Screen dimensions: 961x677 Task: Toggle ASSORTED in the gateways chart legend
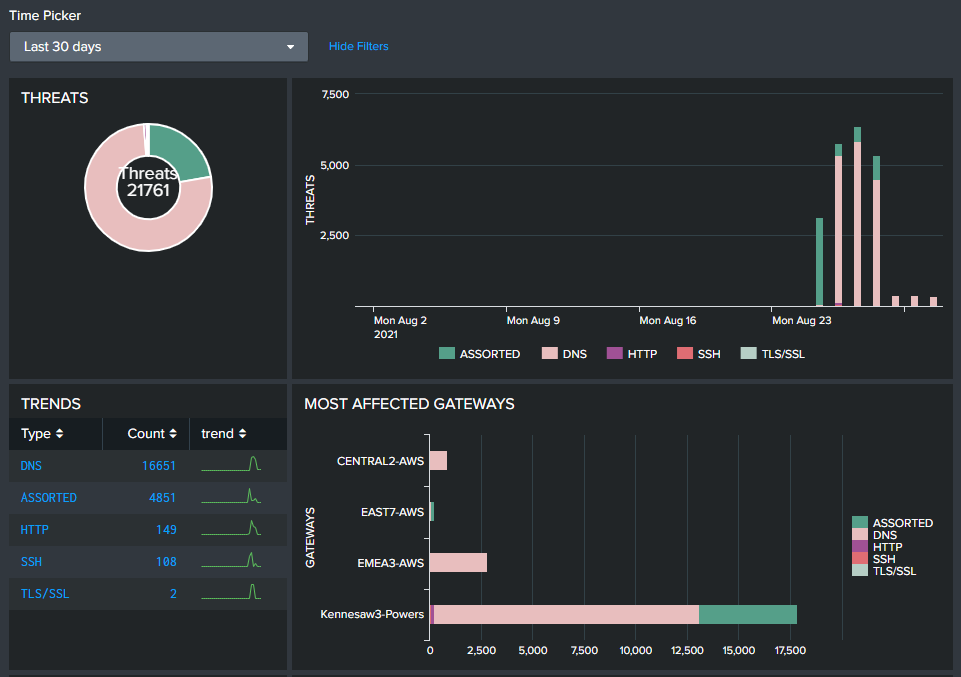click(x=893, y=523)
